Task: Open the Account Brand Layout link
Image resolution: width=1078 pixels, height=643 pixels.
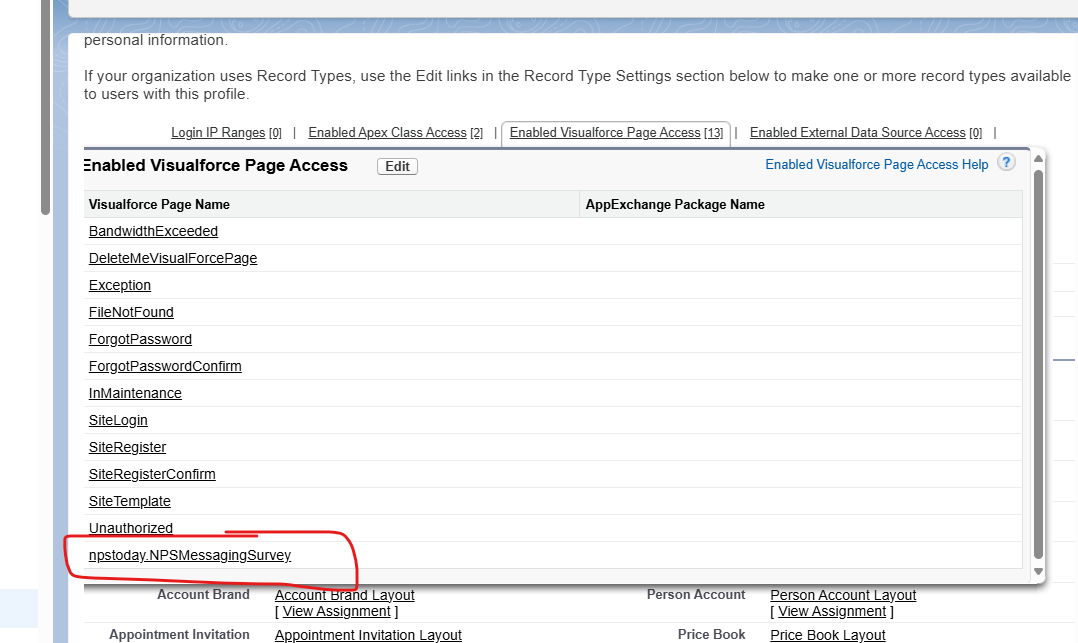Action: click(x=344, y=594)
